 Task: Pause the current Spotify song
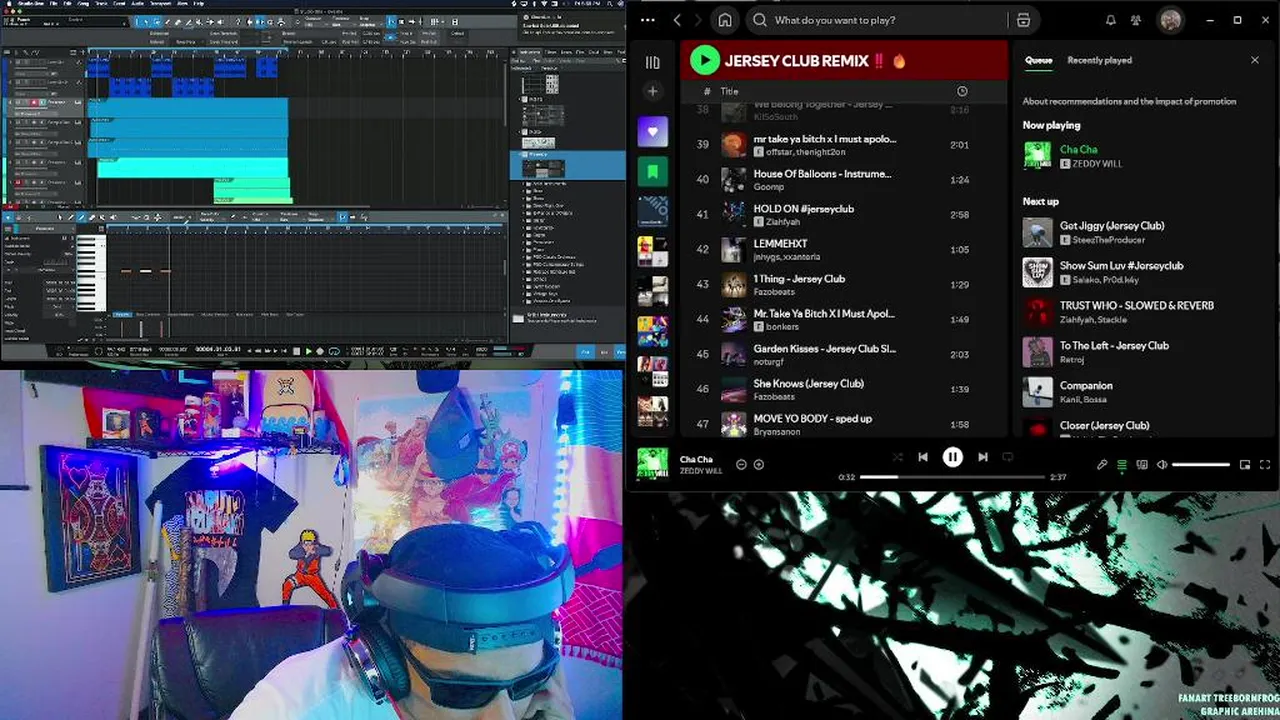(x=952, y=457)
